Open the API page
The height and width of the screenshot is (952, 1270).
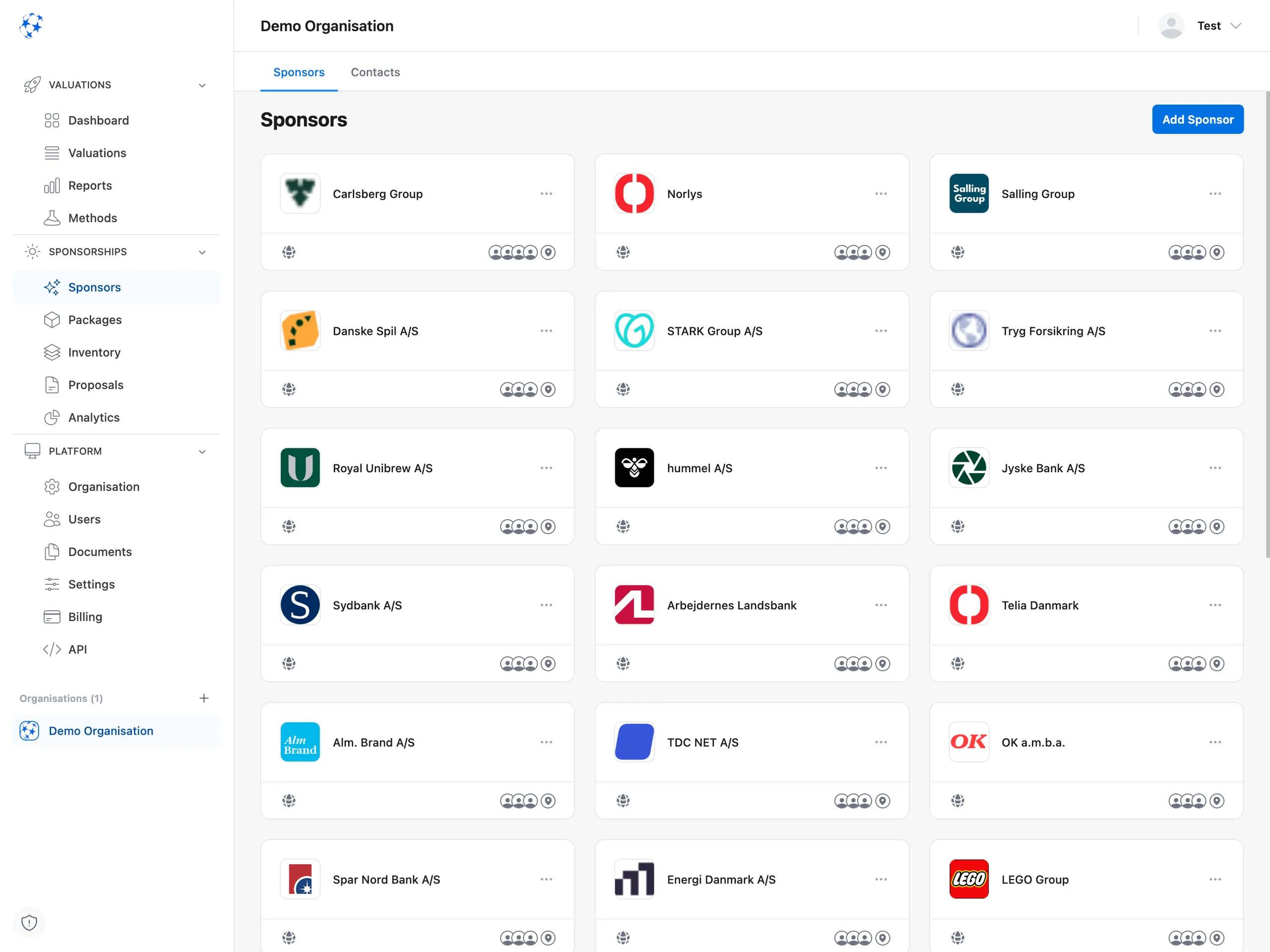click(117, 649)
